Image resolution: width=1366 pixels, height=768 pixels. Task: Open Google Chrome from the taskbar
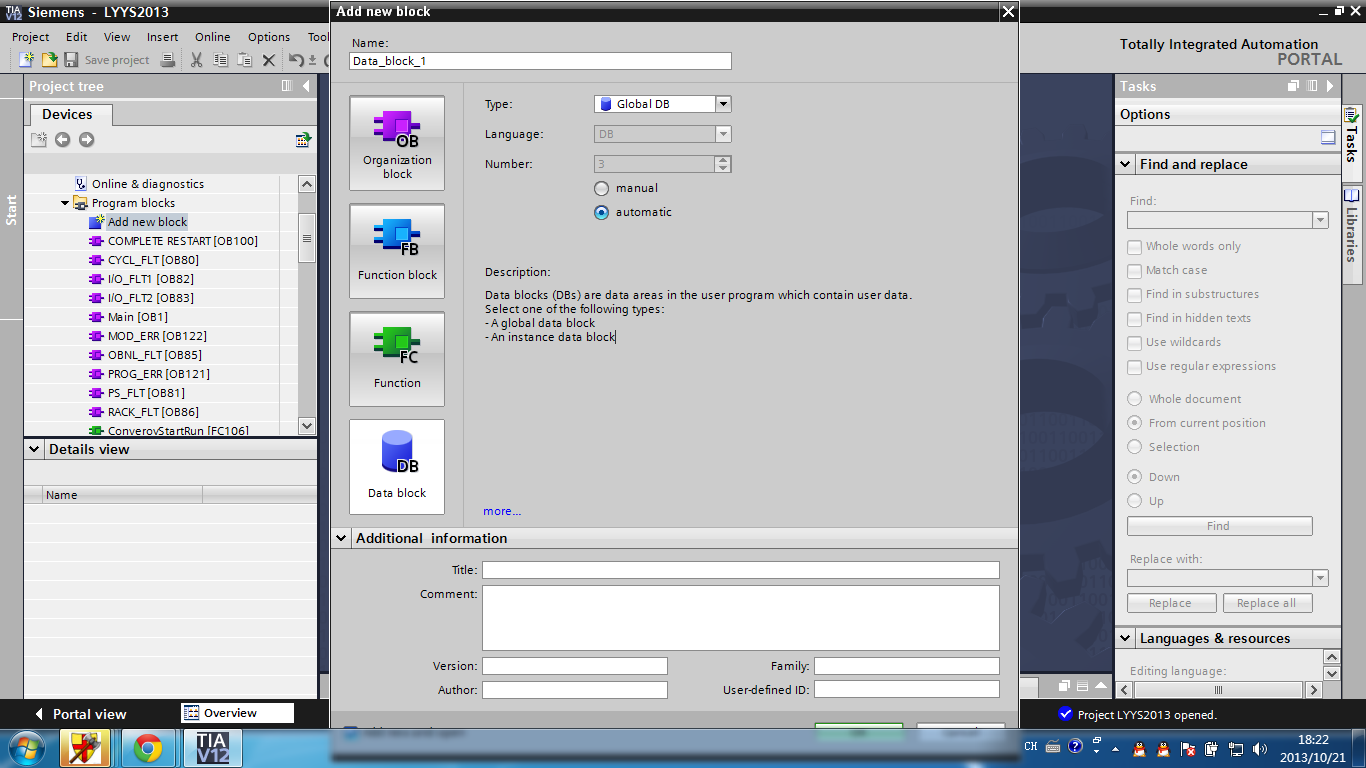(x=148, y=747)
